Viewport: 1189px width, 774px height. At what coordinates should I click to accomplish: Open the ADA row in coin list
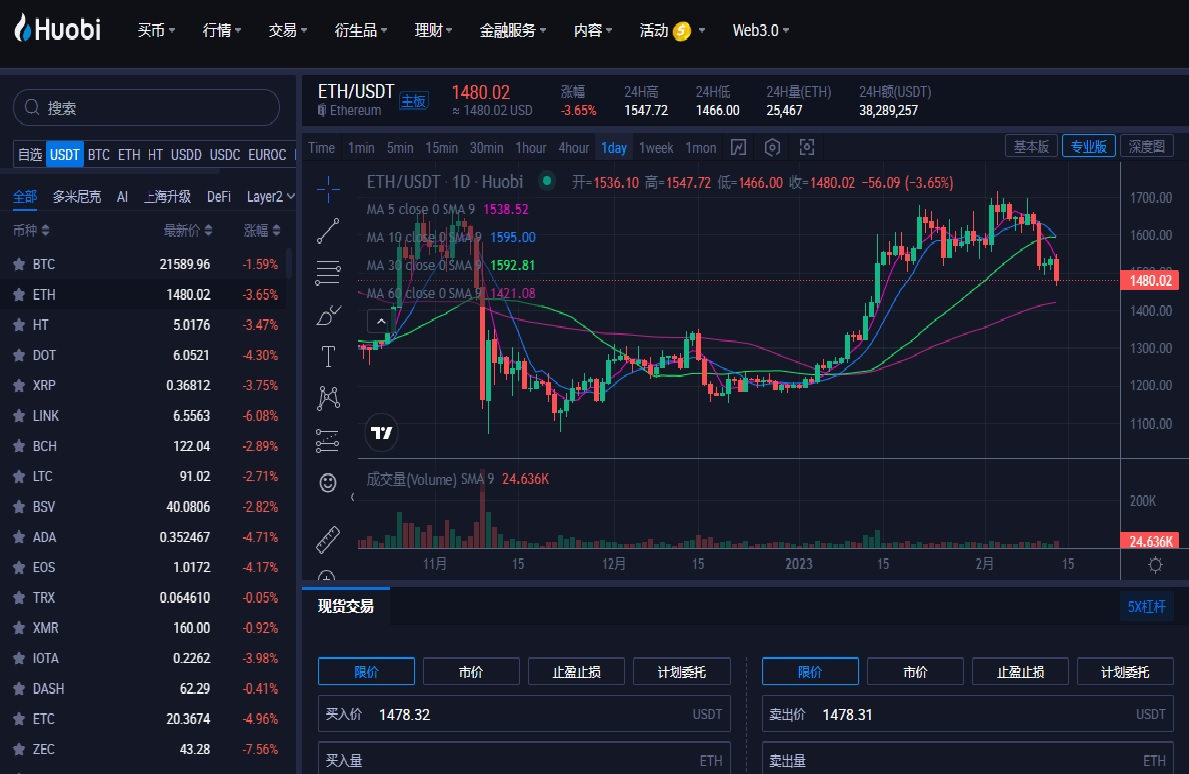(x=146, y=537)
